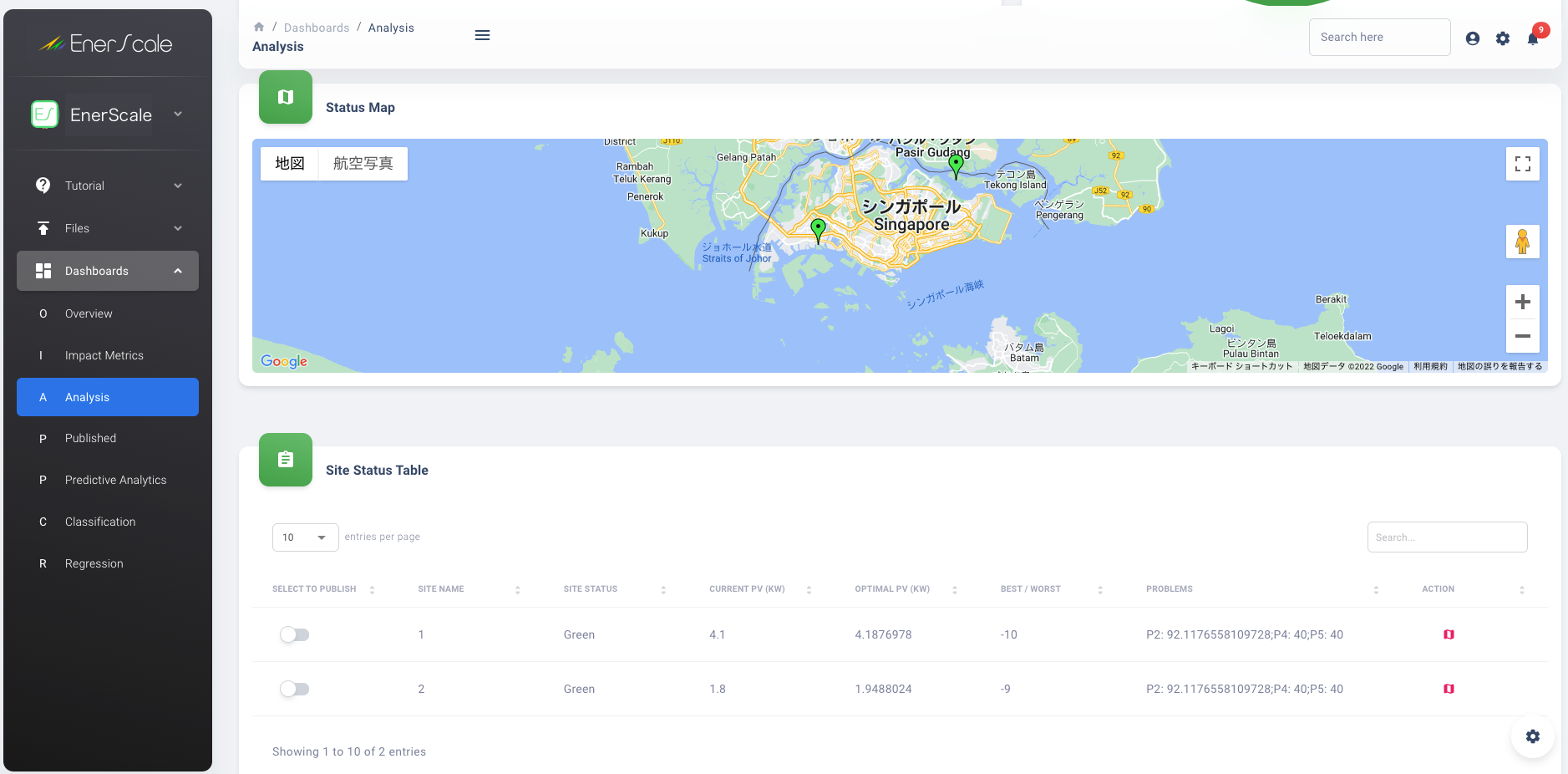The height and width of the screenshot is (774, 1568).
Task: Open the top bar settings gear
Action: pyautogui.click(x=1503, y=38)
